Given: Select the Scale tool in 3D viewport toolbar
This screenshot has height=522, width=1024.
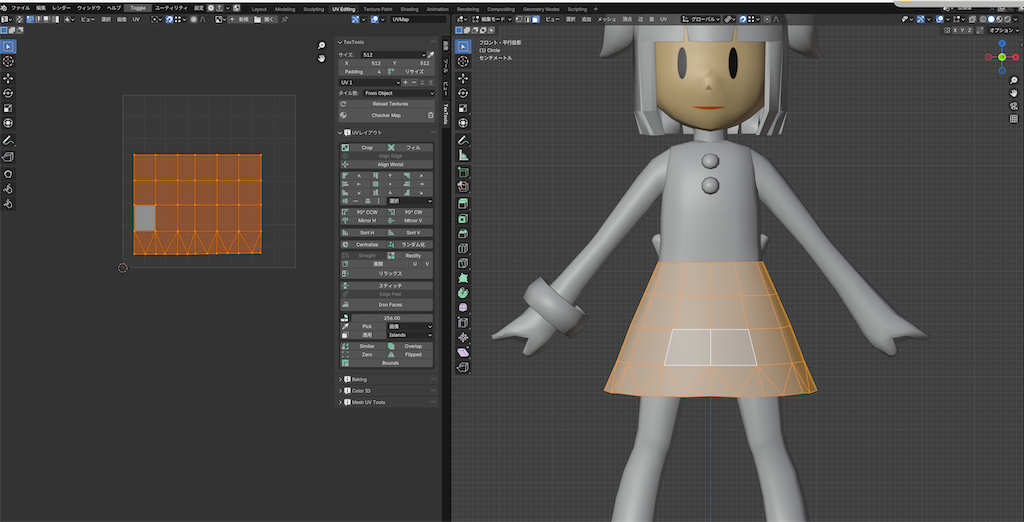Looking at the screenshot, I should (x=463, y=108).
